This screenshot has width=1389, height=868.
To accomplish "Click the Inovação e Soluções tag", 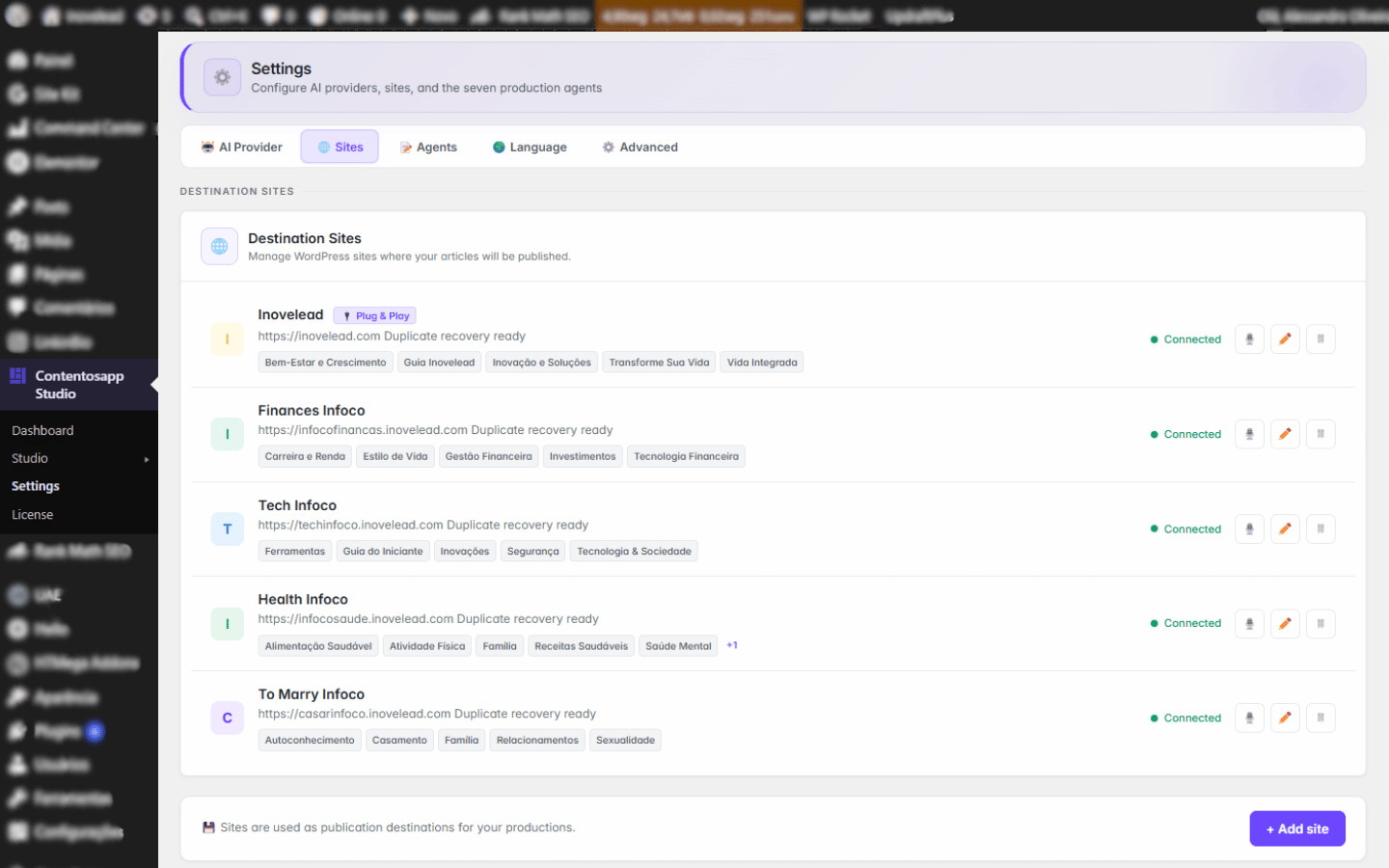I will coord(541,363).
